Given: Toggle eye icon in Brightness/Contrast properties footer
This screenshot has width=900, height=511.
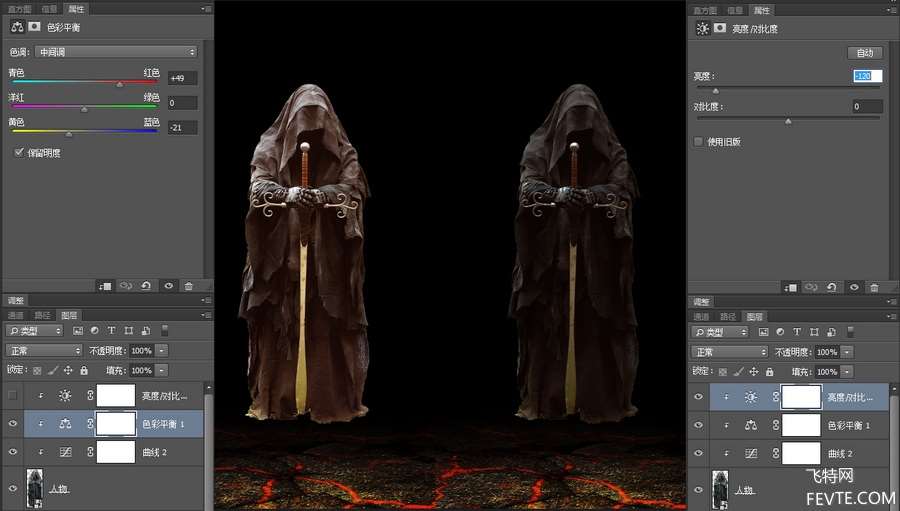Looking at the screenshot, I should coord(854,287).
